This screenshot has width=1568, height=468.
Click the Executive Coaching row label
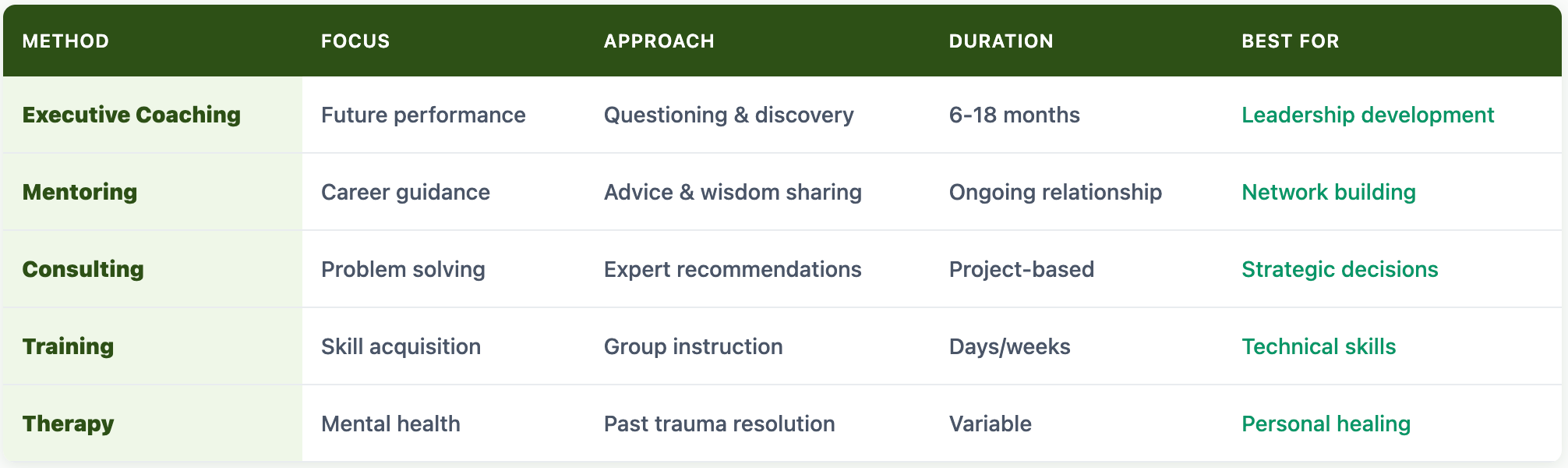pos(132,115)
